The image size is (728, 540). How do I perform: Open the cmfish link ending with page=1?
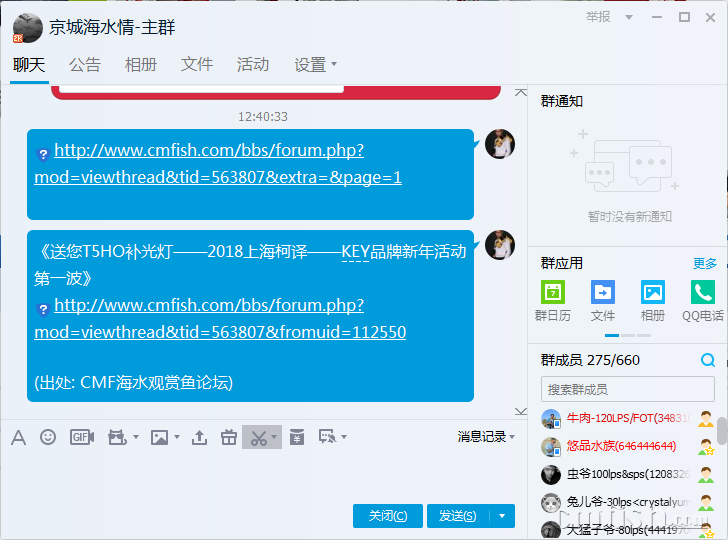coord(218,163)
